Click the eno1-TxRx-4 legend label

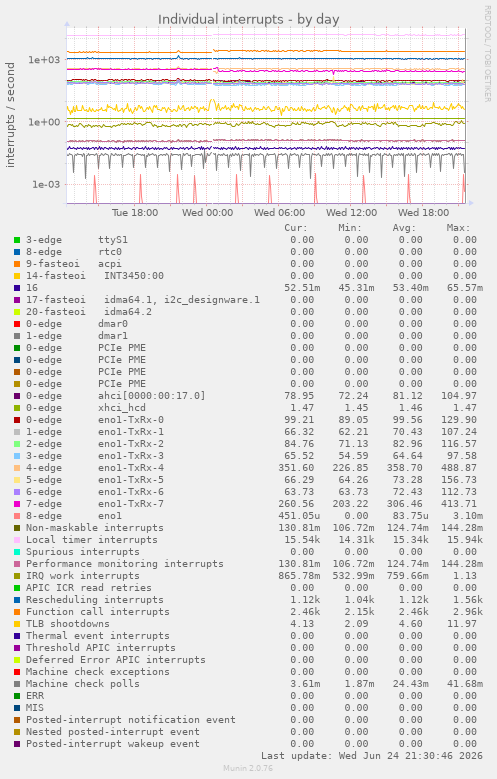tap(131, 468)
